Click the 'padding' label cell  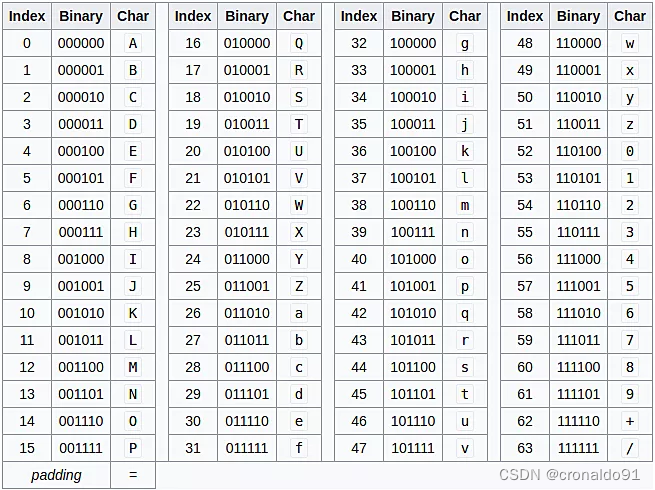[x=56, y=475]
